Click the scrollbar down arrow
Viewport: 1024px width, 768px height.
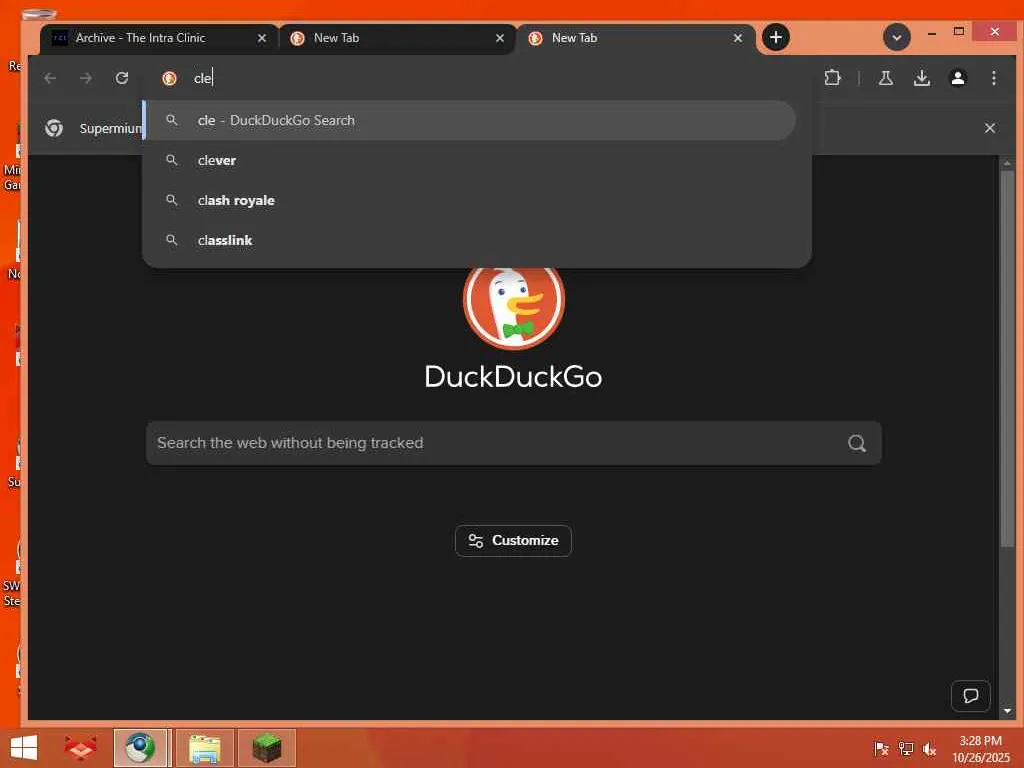[1007, 711]
